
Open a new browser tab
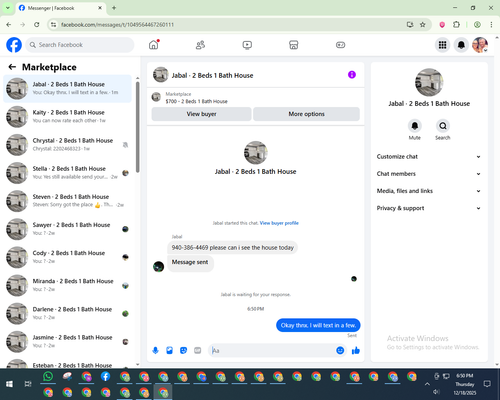[114, 8]
